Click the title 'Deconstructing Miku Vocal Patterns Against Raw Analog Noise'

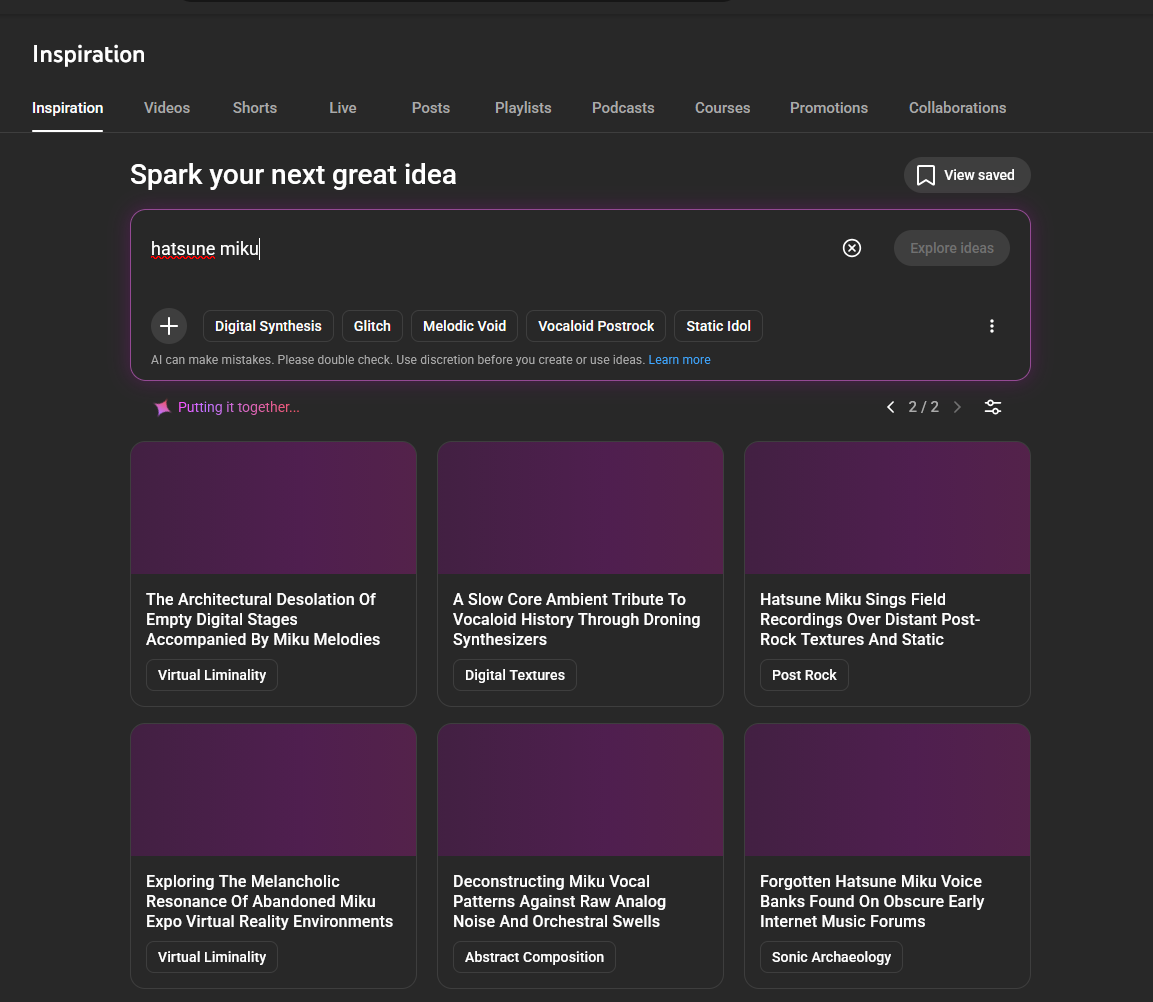coord(559,901)
